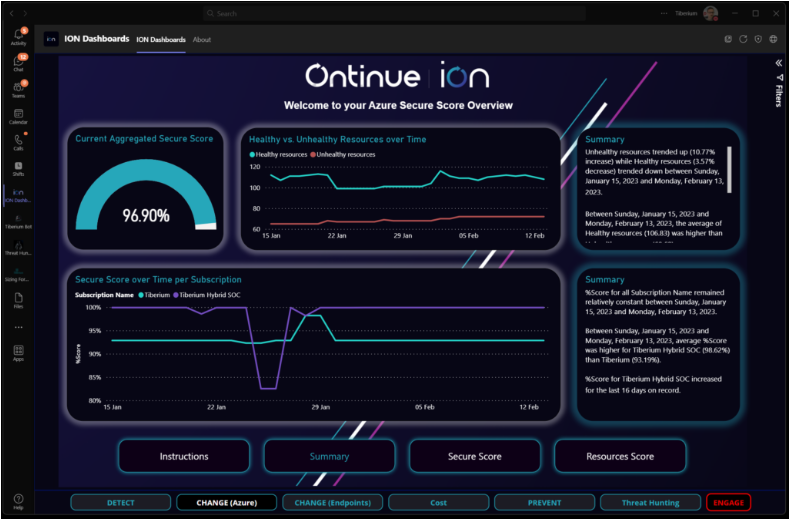Viewport: 791px width, 519px height.
Task: Open Calendar from the sidebar
Action: point(18,117)
